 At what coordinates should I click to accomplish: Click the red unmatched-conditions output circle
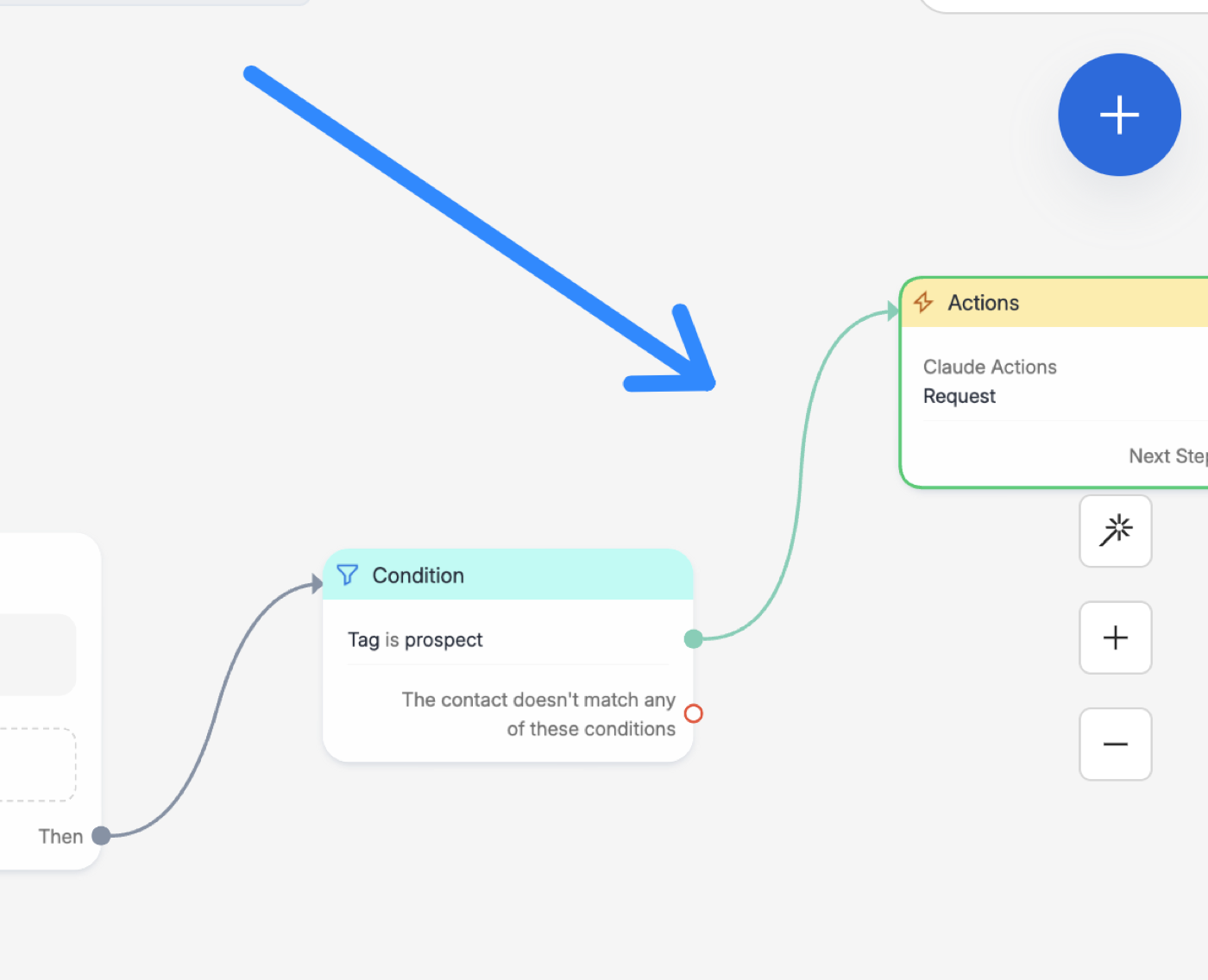(x=693, y=713)
